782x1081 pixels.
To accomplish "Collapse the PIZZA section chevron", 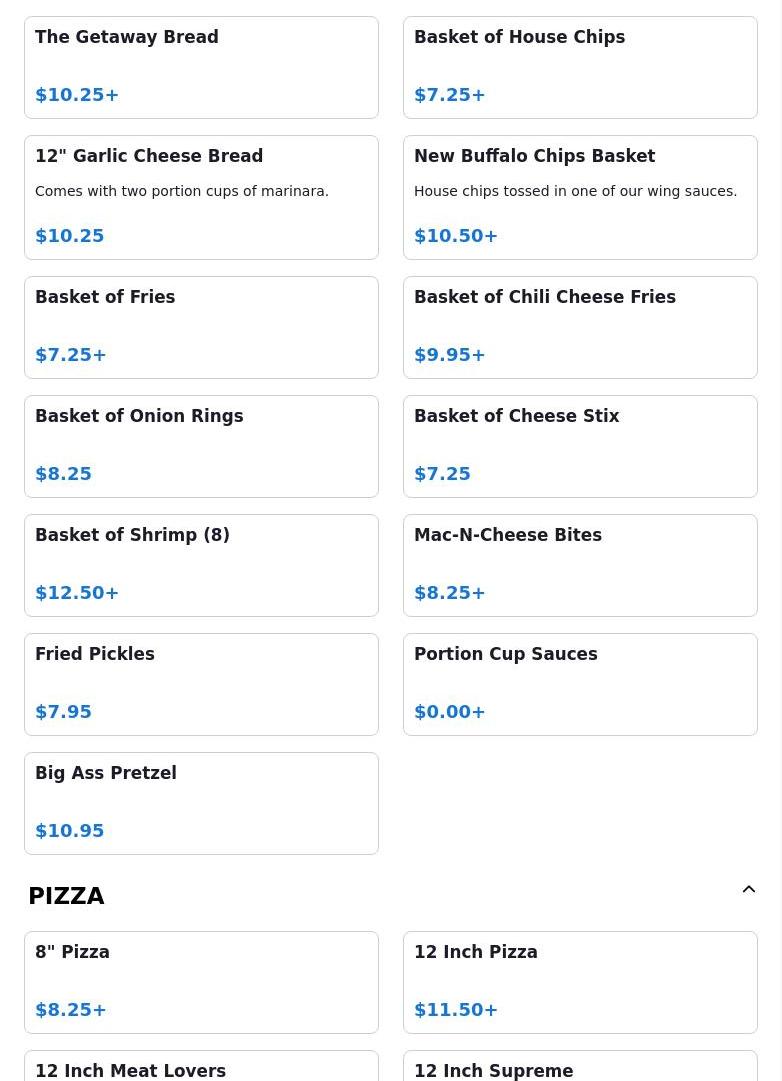I will pyautogui.click(x=748, y=889).
